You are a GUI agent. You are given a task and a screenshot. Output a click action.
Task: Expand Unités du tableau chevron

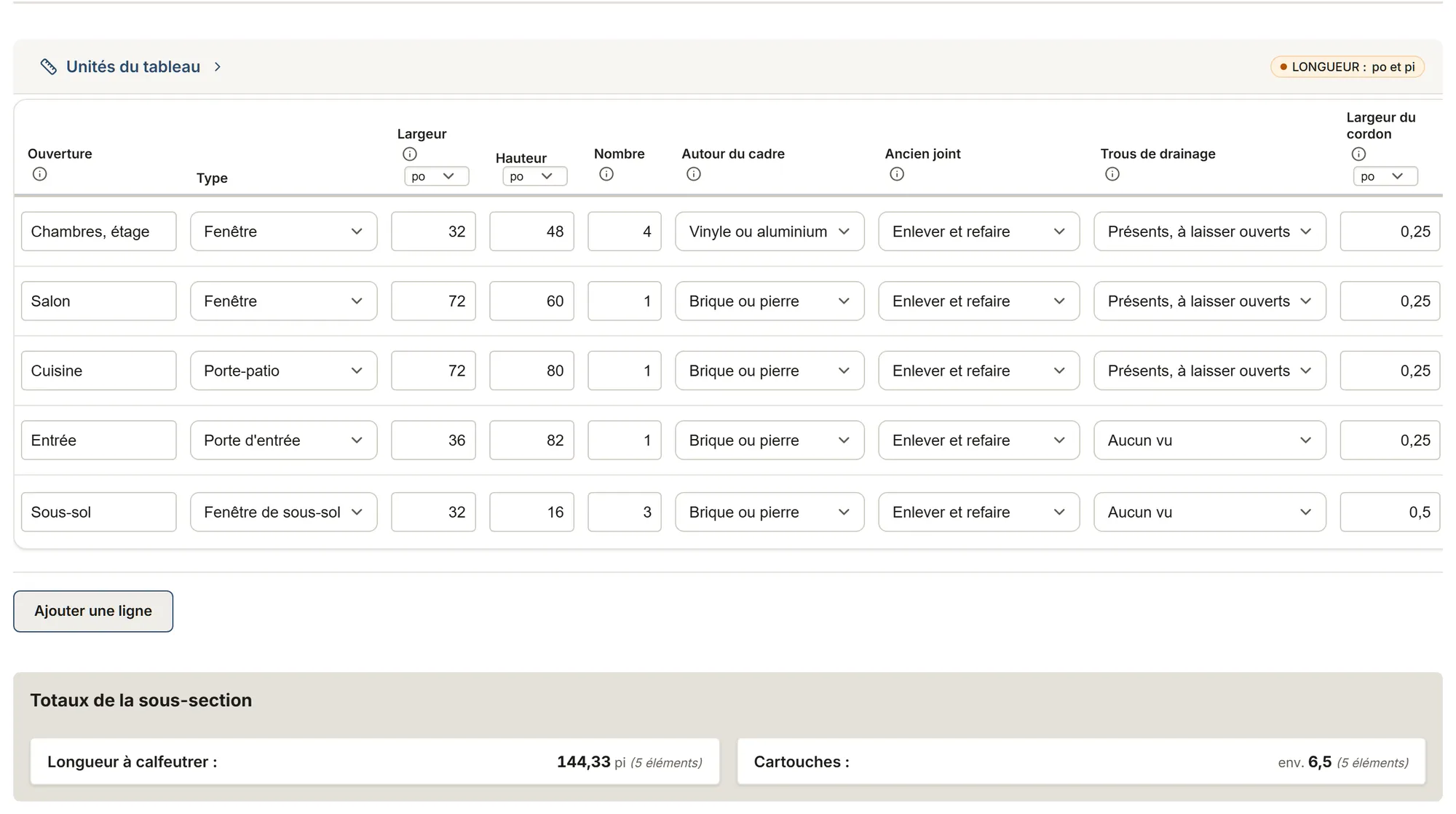pyautogui.click(x=218, y=67)
